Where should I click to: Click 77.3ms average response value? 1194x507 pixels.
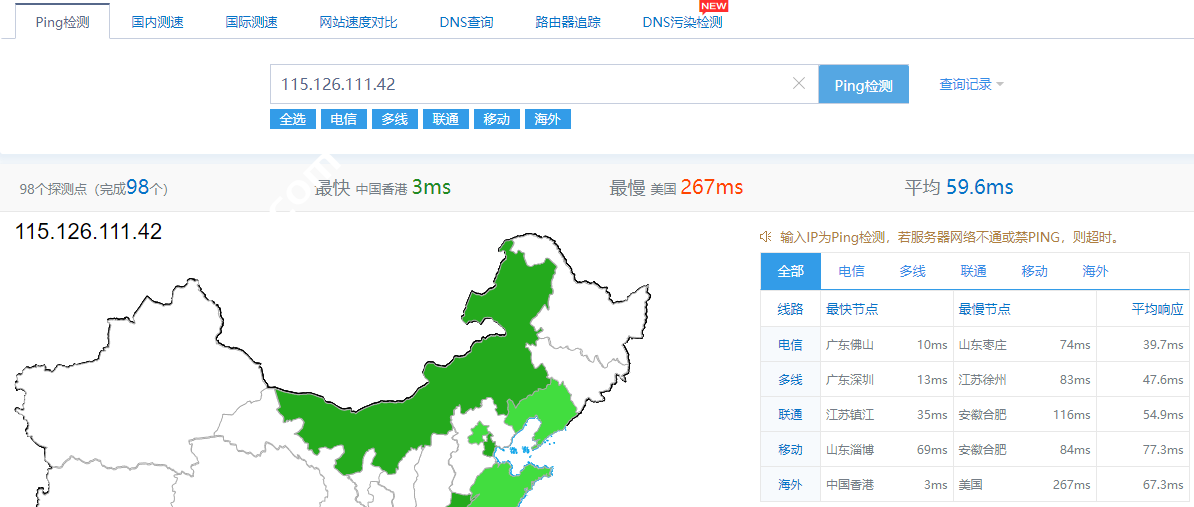pyautogui.click(x=1164, y=450)
